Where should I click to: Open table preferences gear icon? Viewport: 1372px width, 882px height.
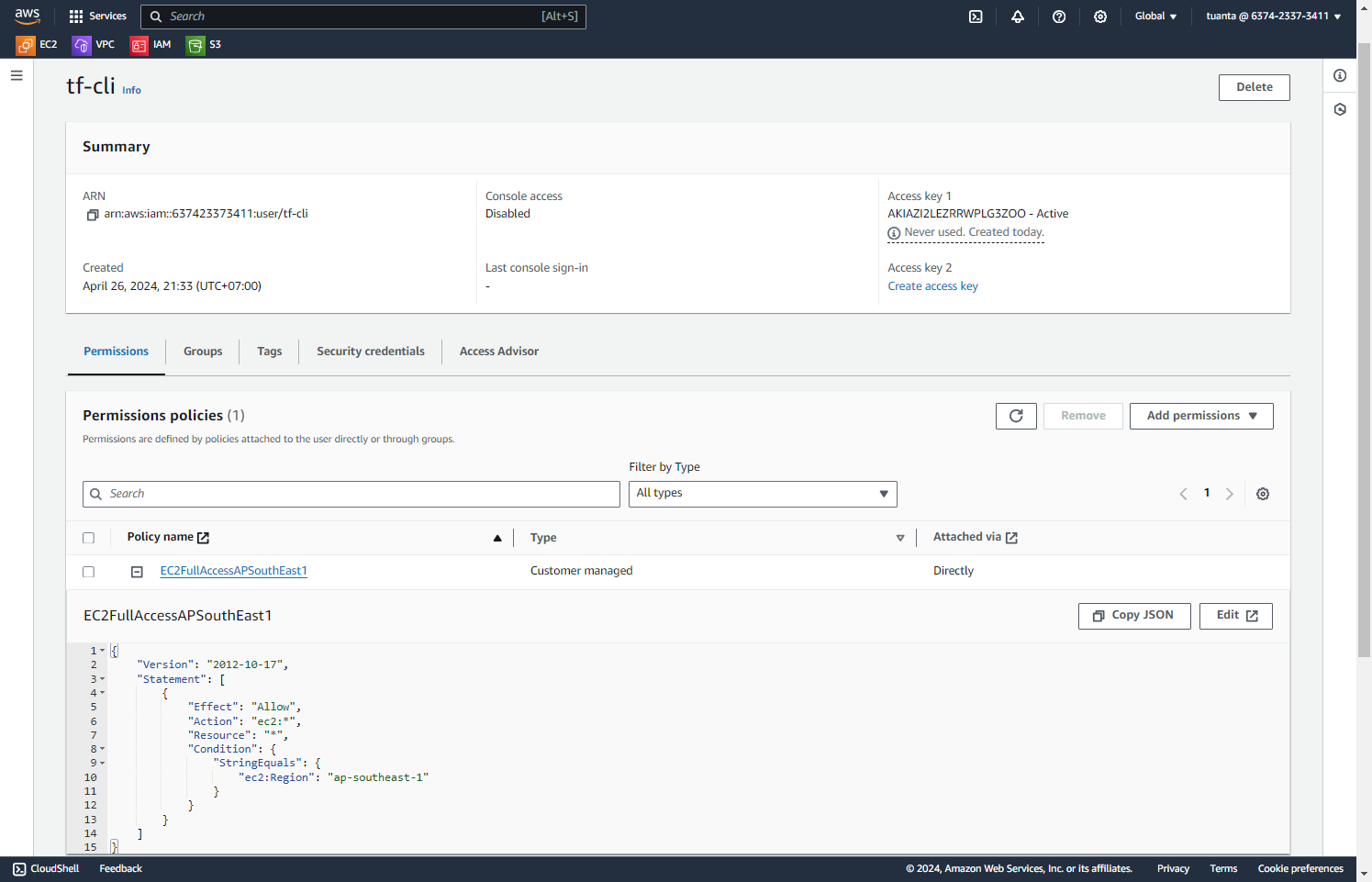(1263, 494)
